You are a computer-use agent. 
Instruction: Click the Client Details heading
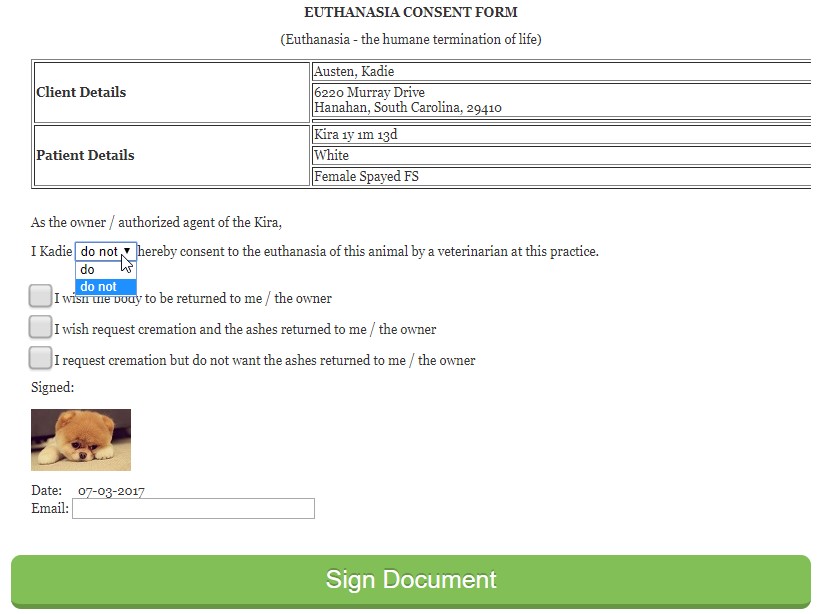tap(81, 92)
